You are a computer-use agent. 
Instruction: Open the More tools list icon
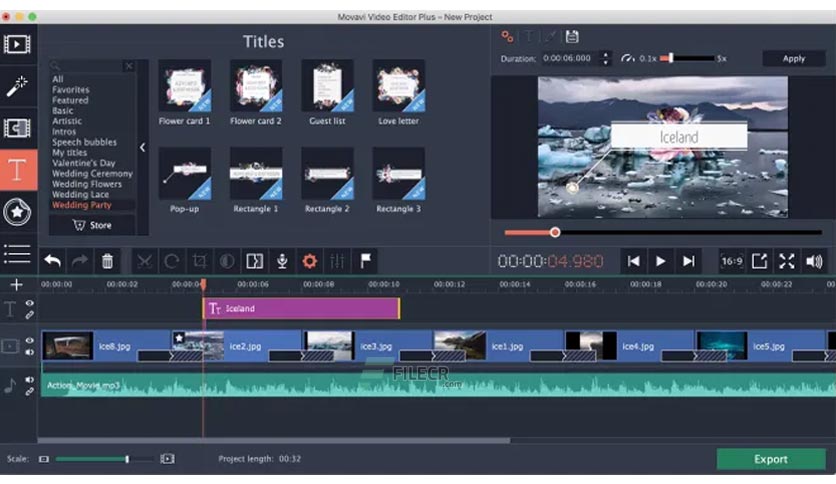(17, 254)
